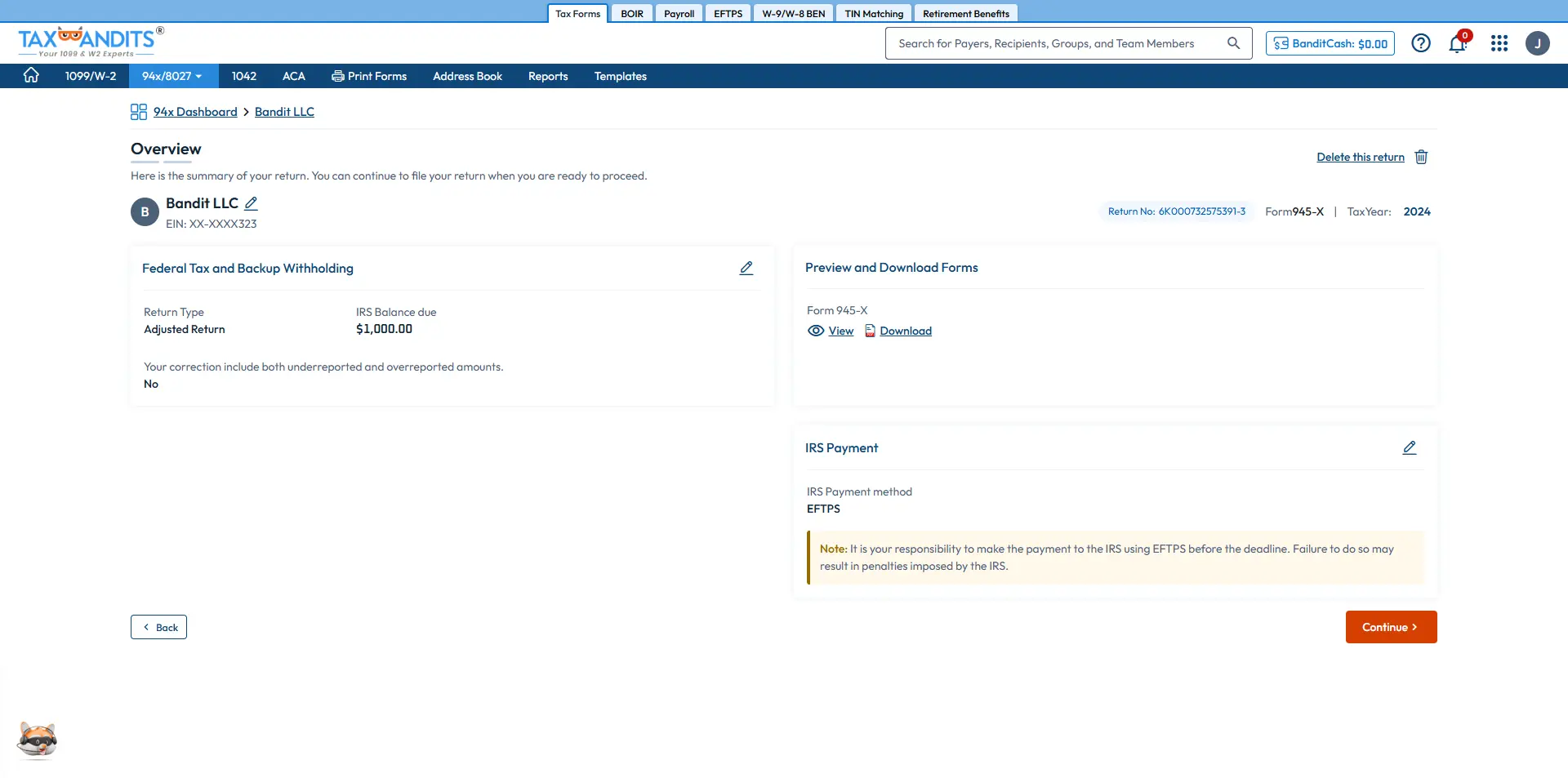Image resolution: width=1568 pixels, height=778 pixels.
Task: Go to the home icon in navigation bar
Action: click(31, 75)
